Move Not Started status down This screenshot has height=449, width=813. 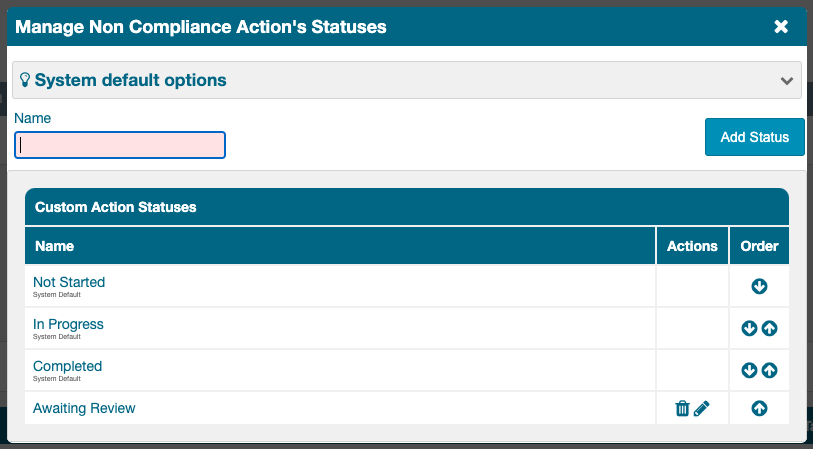click(759, 287)
